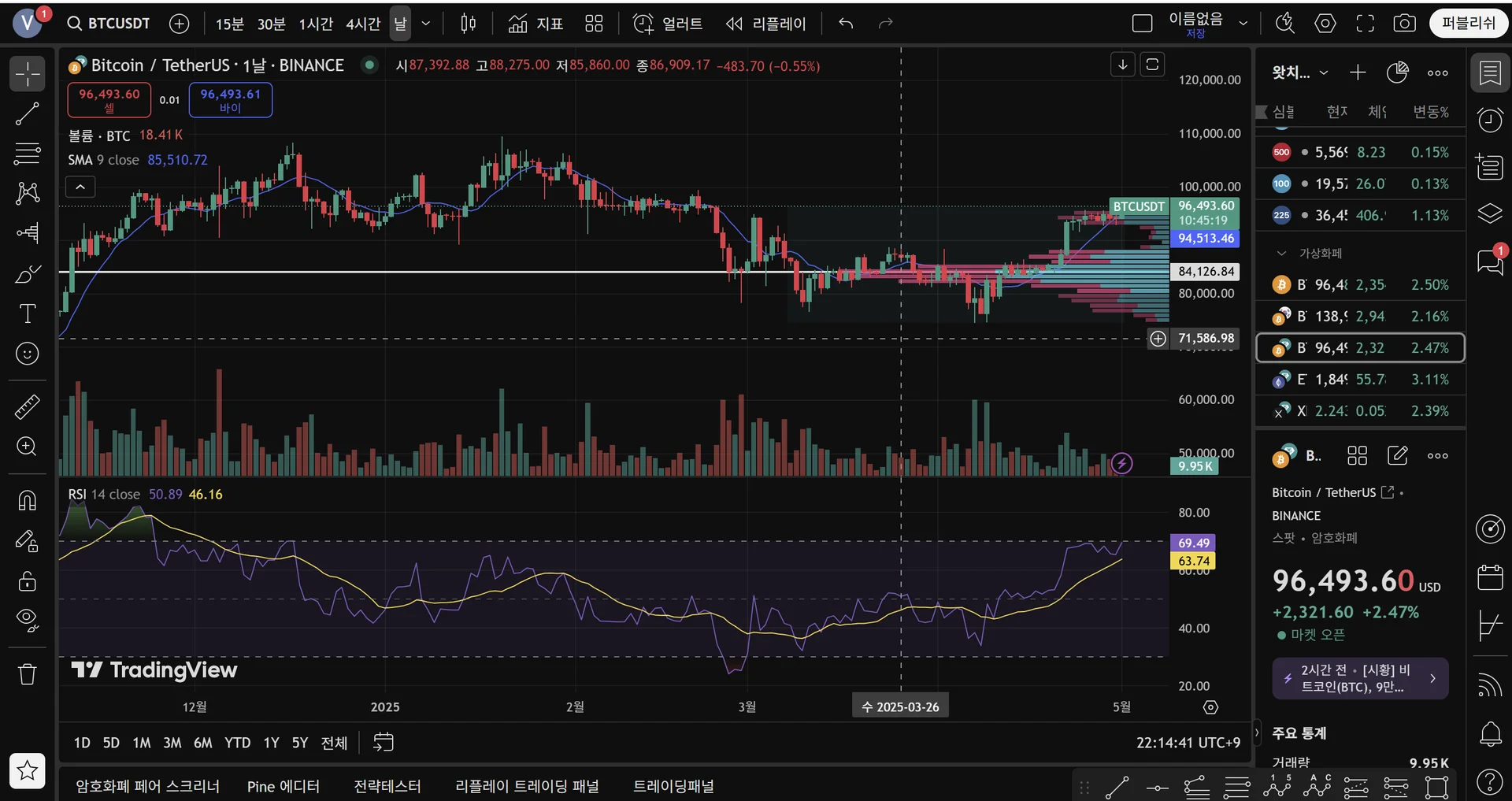1512x801 pixels.
Task: Open the Pine 에디터 tab
Action: tap(283, 787)
